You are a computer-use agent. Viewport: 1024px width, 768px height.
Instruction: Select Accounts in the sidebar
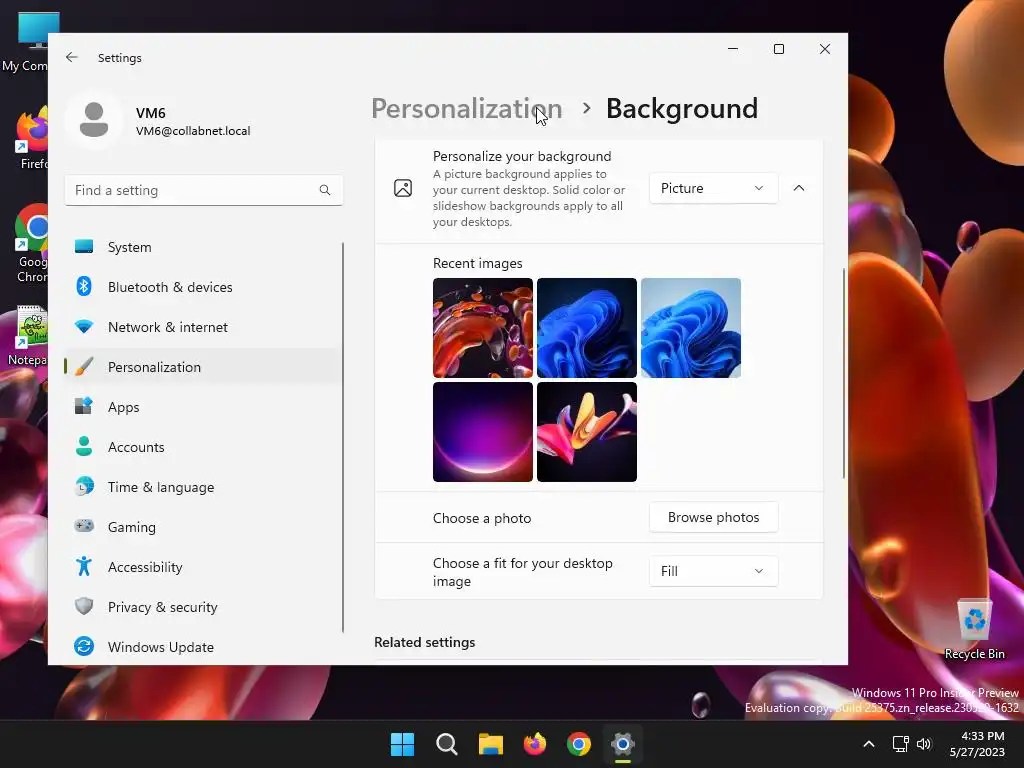pos(204,447)
